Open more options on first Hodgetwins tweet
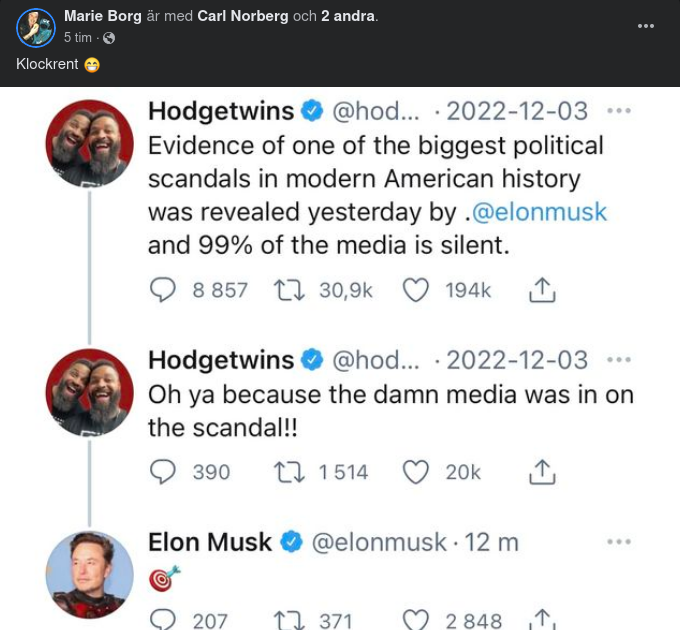680x630 pixels. click(x=619, y=111)
